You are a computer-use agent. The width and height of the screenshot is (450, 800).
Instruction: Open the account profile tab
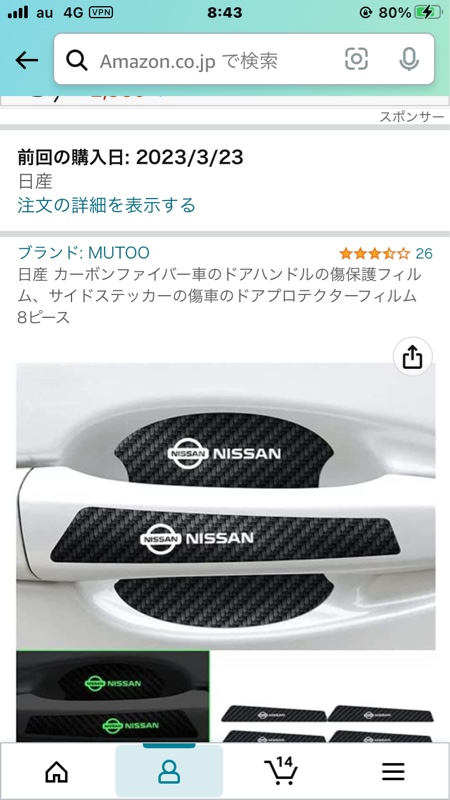click(169, 771)
